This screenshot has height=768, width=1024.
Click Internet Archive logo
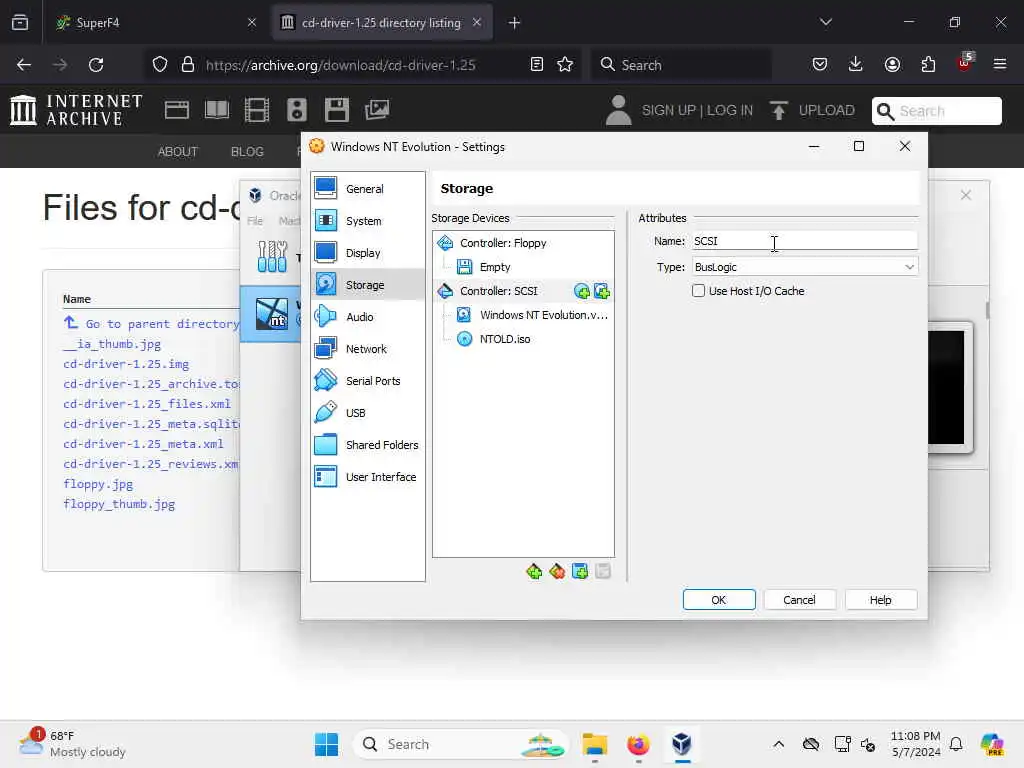(x=77, y=110)
